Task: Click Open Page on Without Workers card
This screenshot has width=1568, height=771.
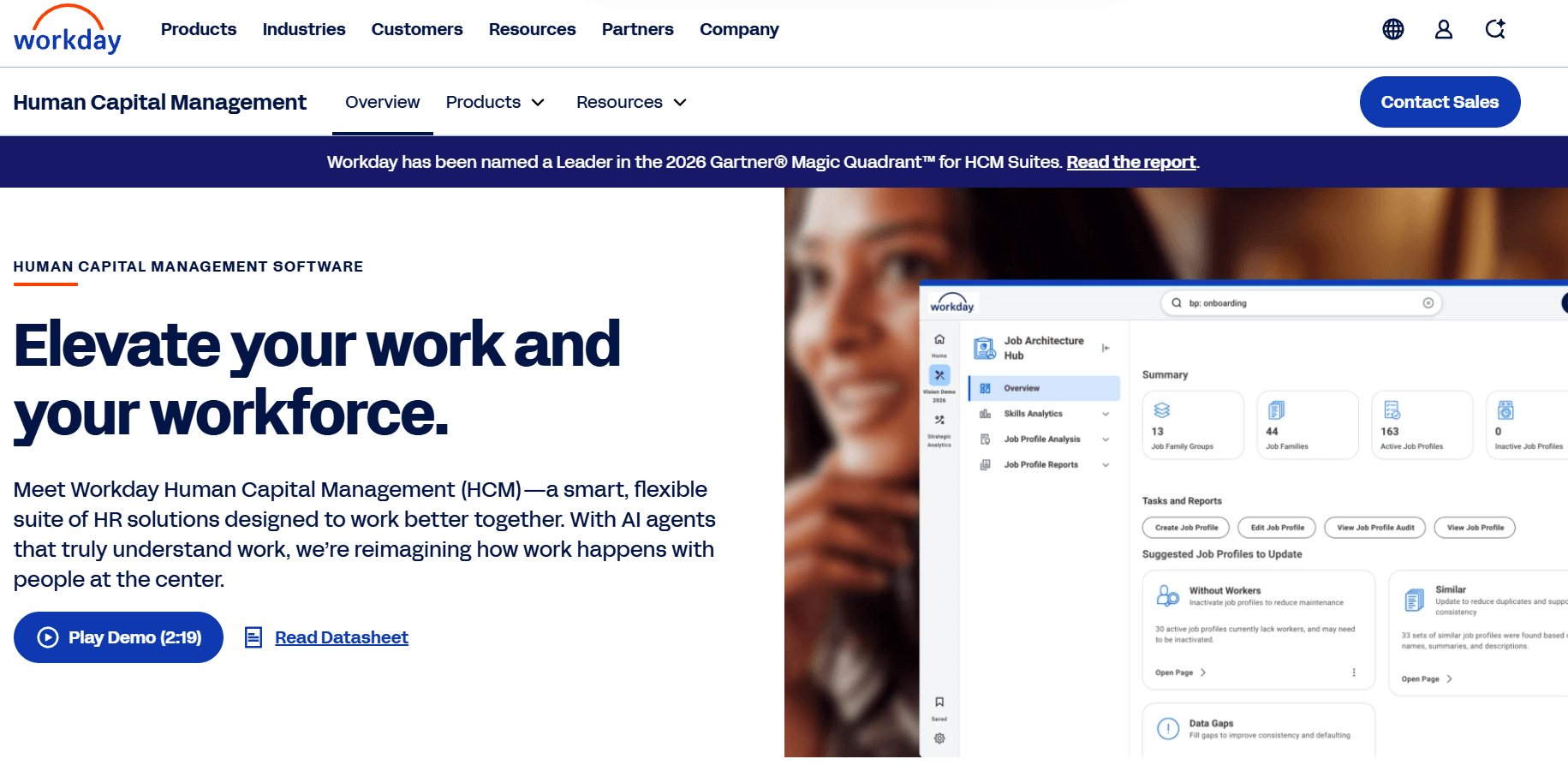Action: pyautogui.click(x=1181, y=672)
